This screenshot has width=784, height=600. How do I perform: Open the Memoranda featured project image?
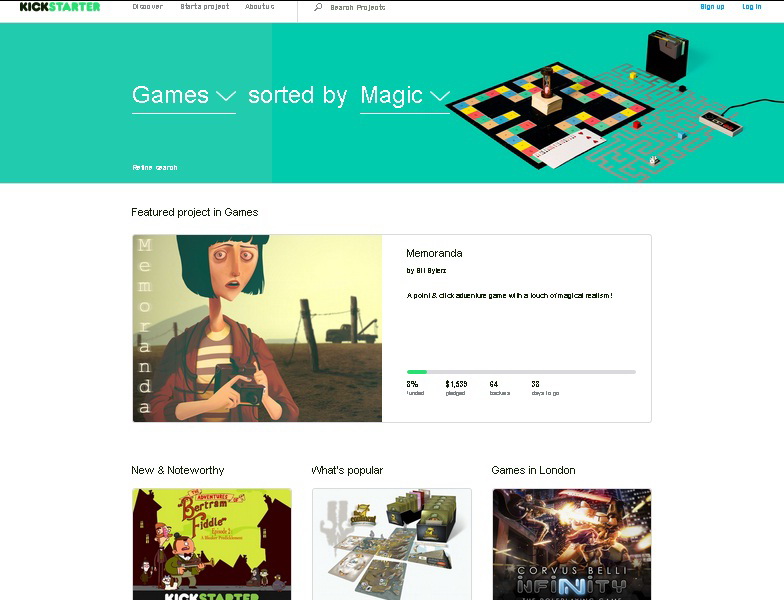(x=258, y=328)
